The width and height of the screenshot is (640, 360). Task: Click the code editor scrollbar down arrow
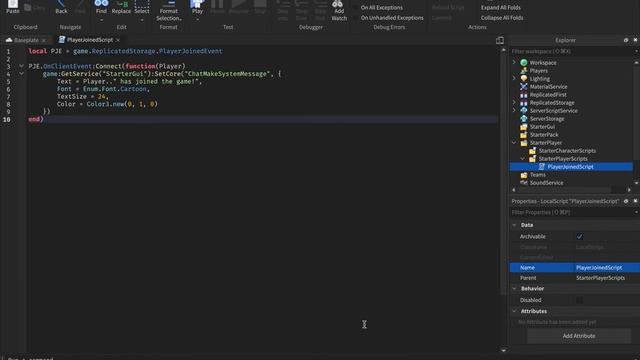[x=503, y=351]
